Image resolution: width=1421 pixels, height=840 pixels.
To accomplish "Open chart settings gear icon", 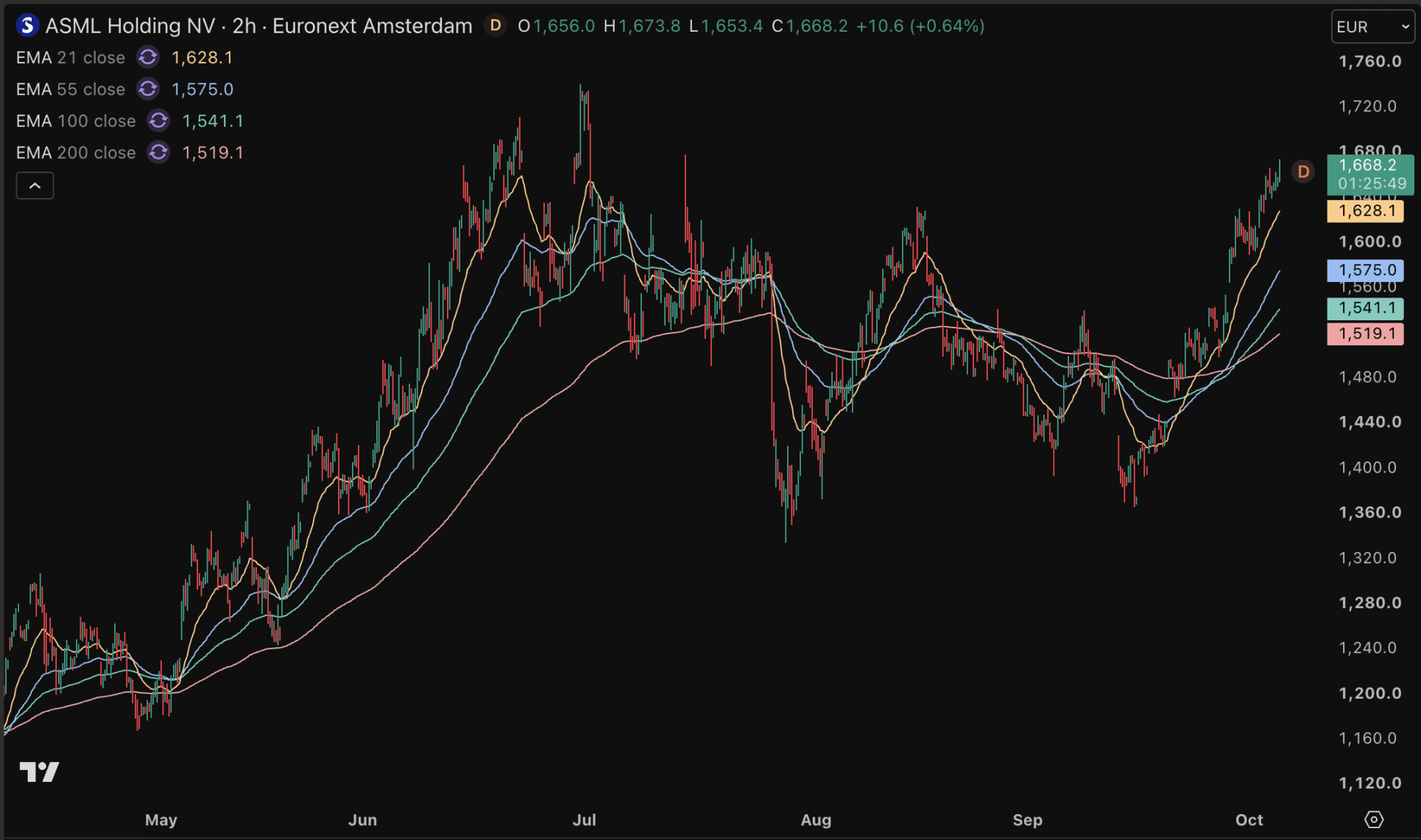I will click(x=1374, y=819).
